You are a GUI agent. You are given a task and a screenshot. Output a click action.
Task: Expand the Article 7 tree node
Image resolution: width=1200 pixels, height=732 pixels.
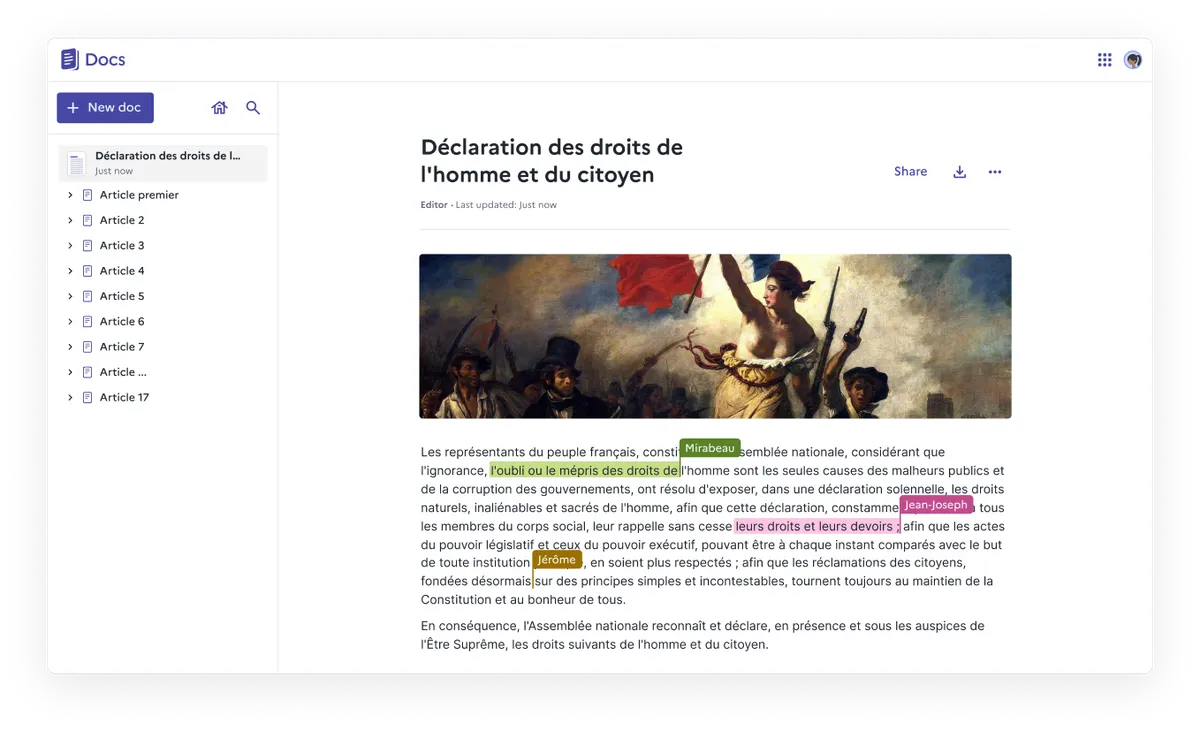70,347
